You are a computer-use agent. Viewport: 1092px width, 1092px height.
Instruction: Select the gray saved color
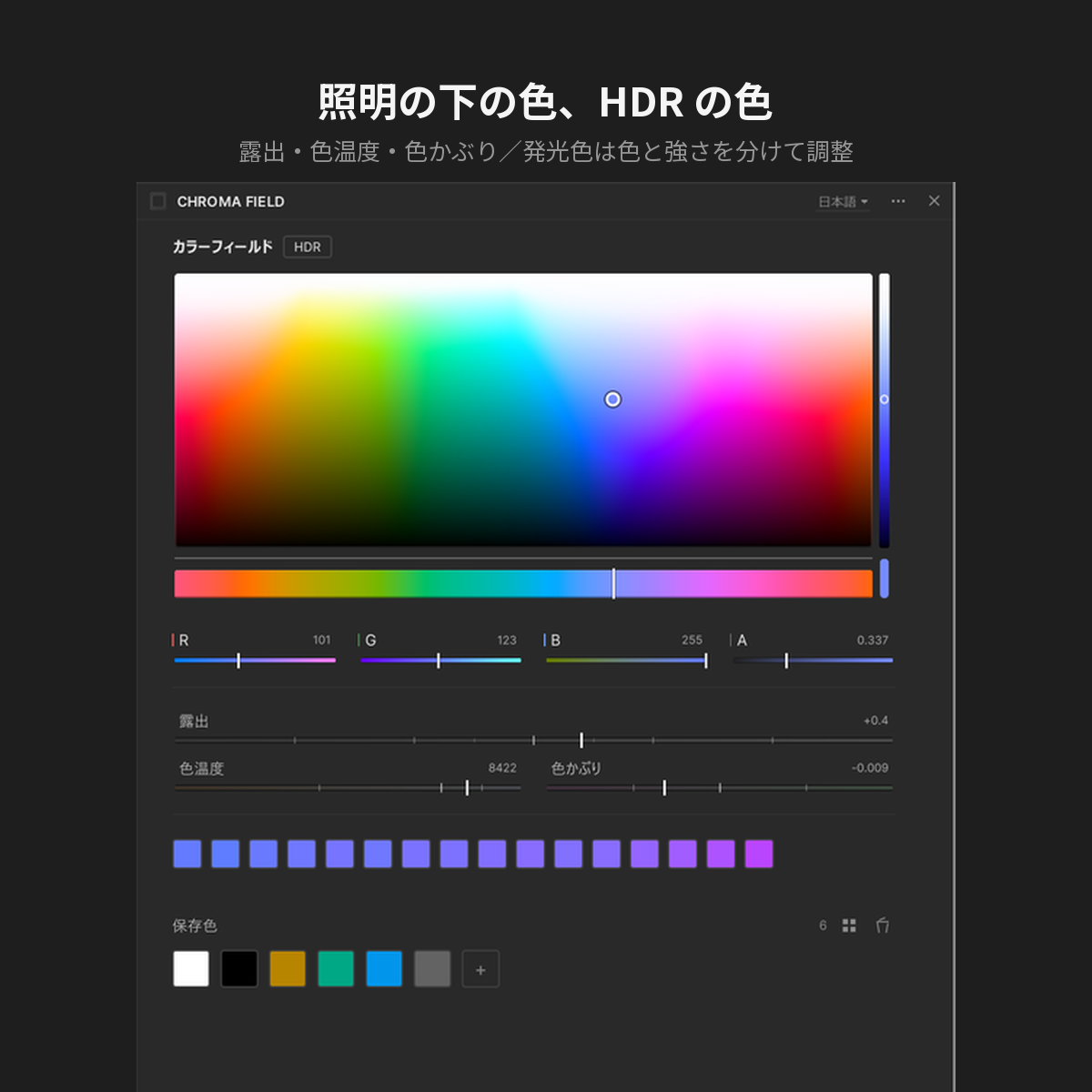[432, 969]
